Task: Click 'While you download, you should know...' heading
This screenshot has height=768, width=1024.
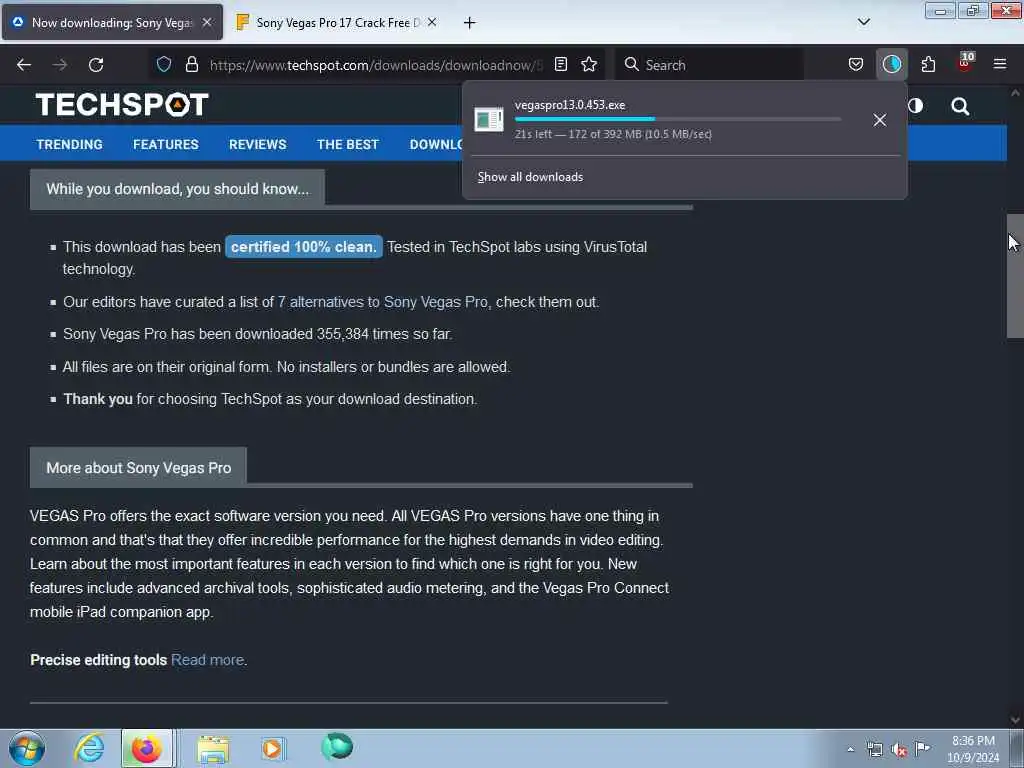Action: pyautogui.click(x=178, y=189)
